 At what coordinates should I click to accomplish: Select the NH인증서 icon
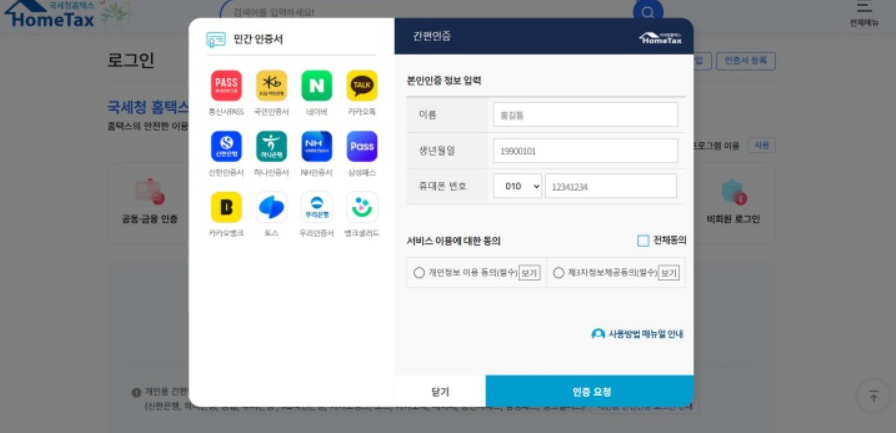pyautogui.click(x=317, y=147)
